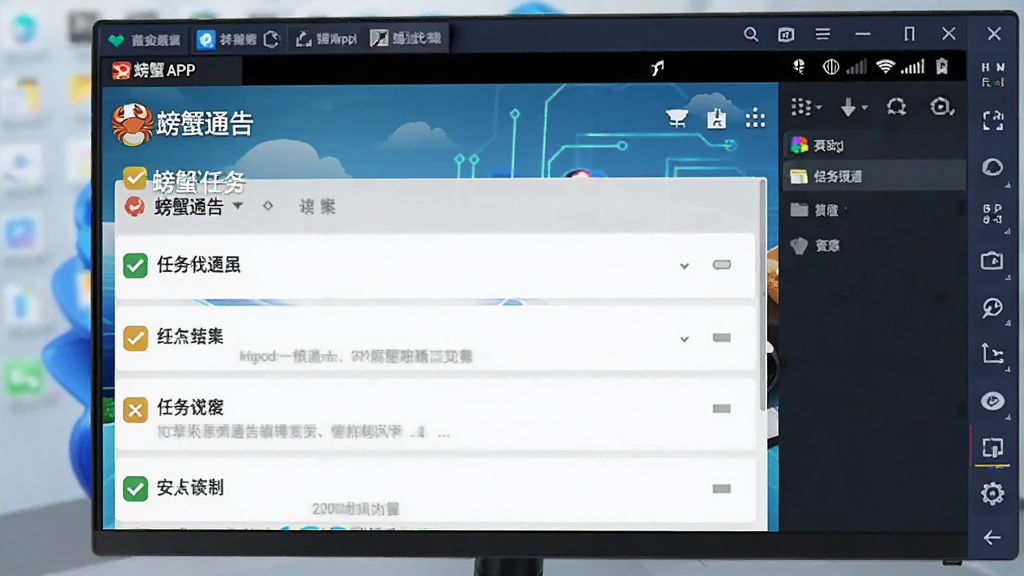The height and width of the screenshot is (576, 1024).
Task: Click the screenshot camera icon in the right sidebar
Action: coord(992,261)
